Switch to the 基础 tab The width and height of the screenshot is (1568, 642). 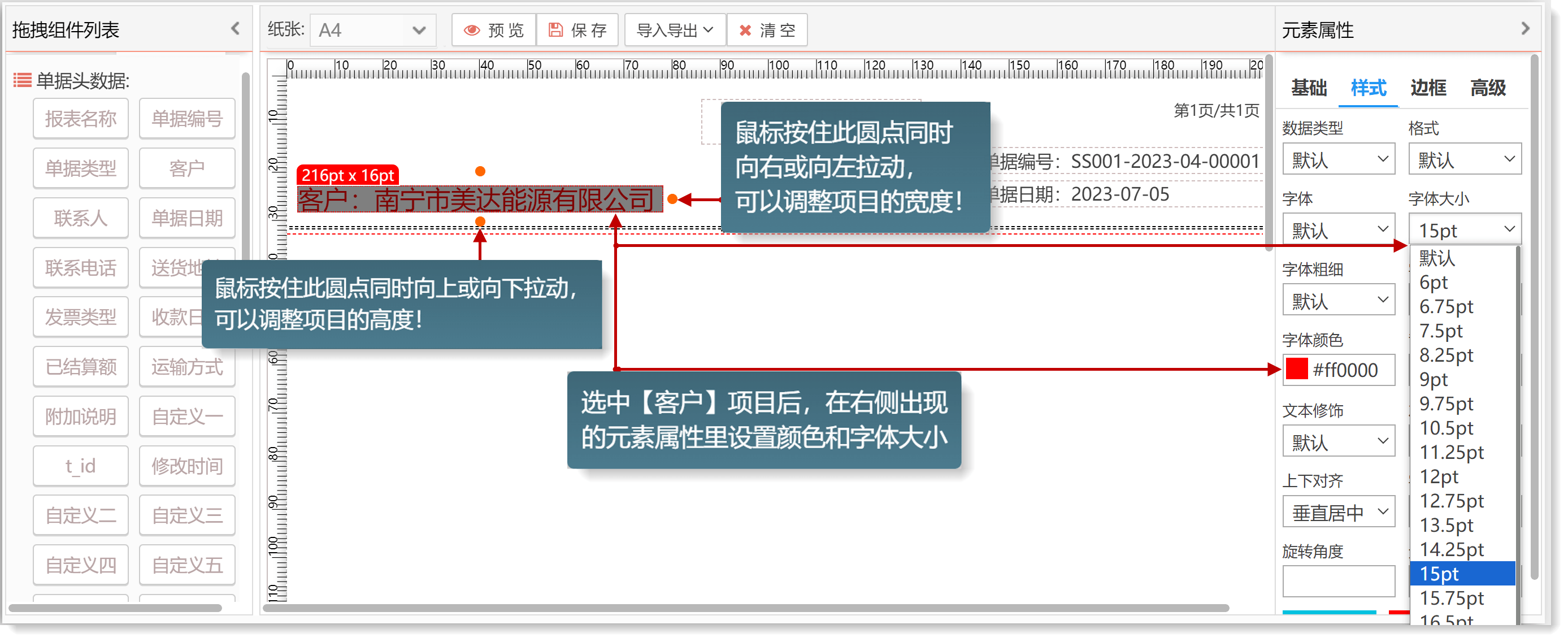1309,88
